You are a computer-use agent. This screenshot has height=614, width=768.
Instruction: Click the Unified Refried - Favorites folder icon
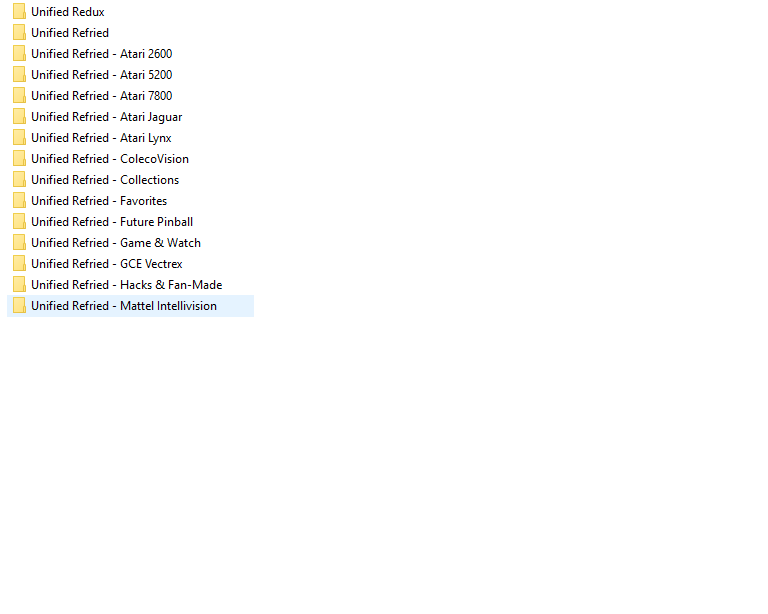tap(19, 201)
